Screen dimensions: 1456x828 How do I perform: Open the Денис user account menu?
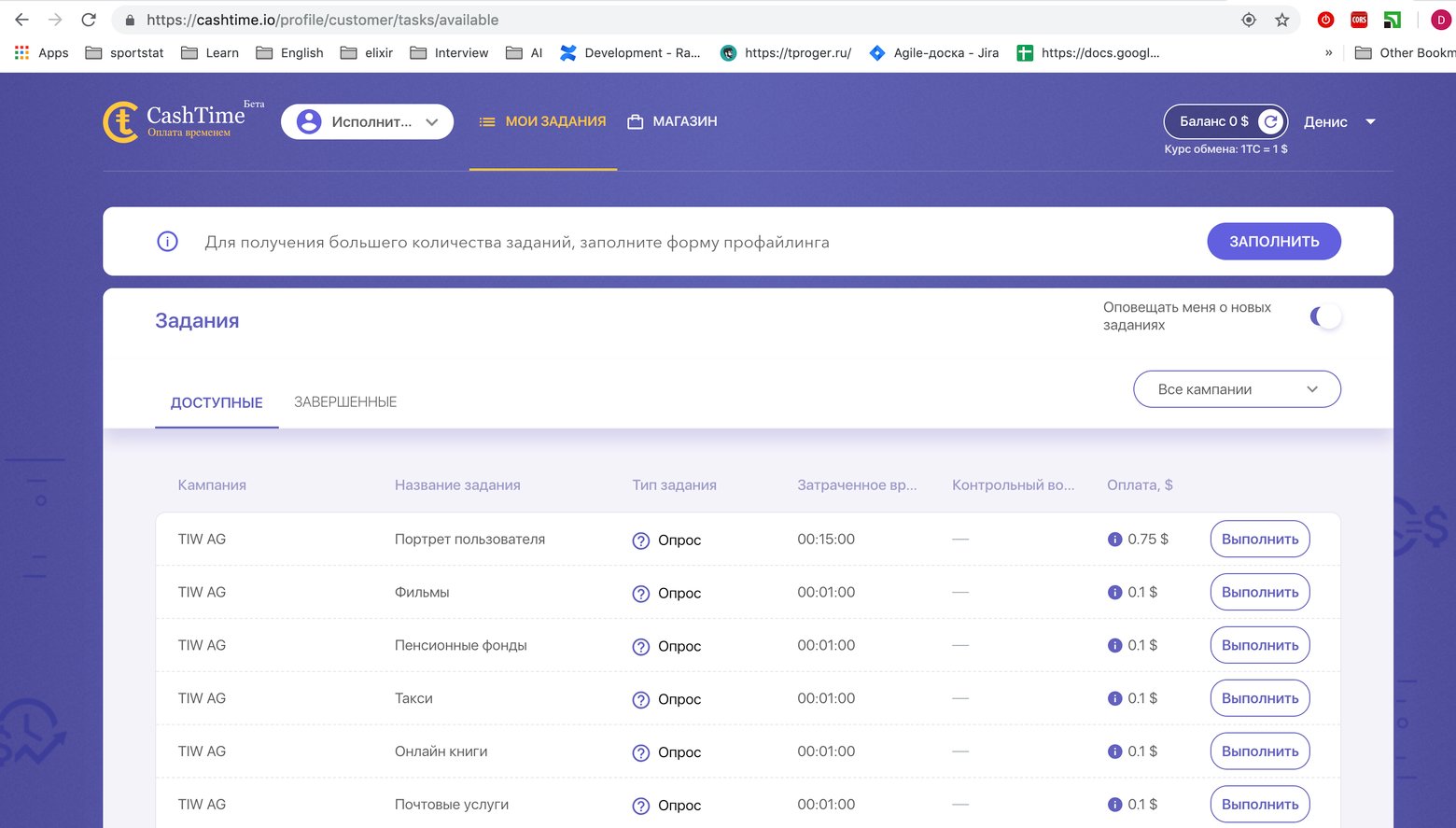coord(1340,121)
